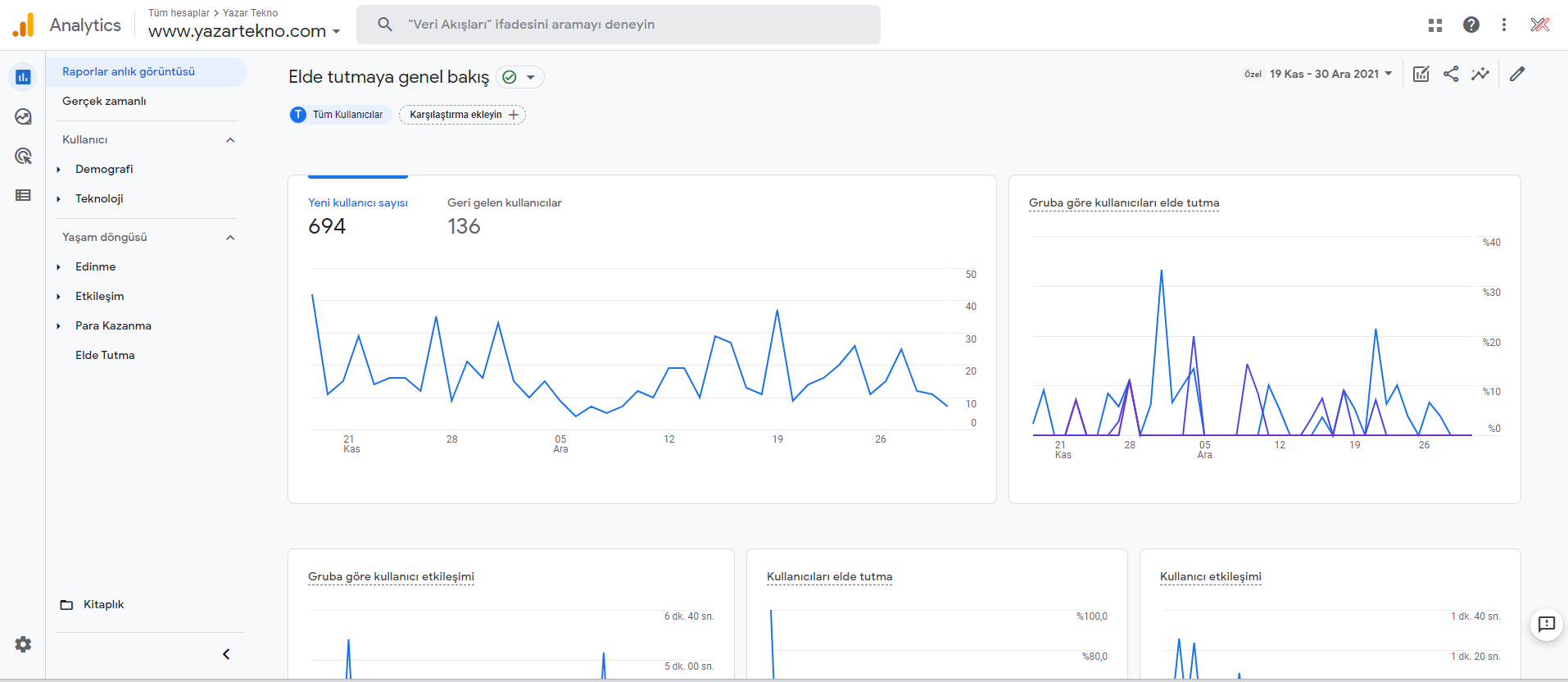Select Elde Tutma in the sidebar

105,355
